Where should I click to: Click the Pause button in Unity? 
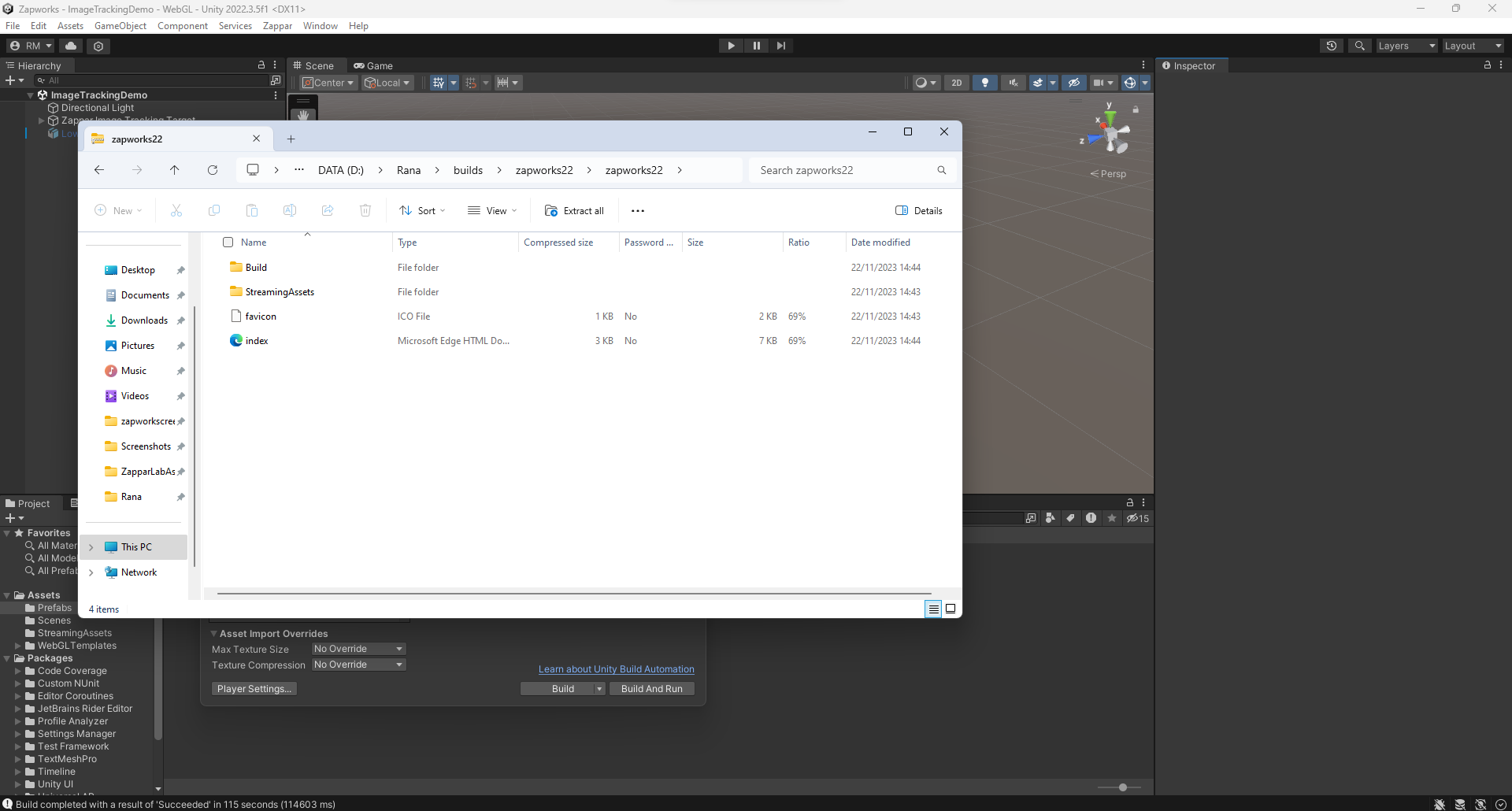pos(756,46)
